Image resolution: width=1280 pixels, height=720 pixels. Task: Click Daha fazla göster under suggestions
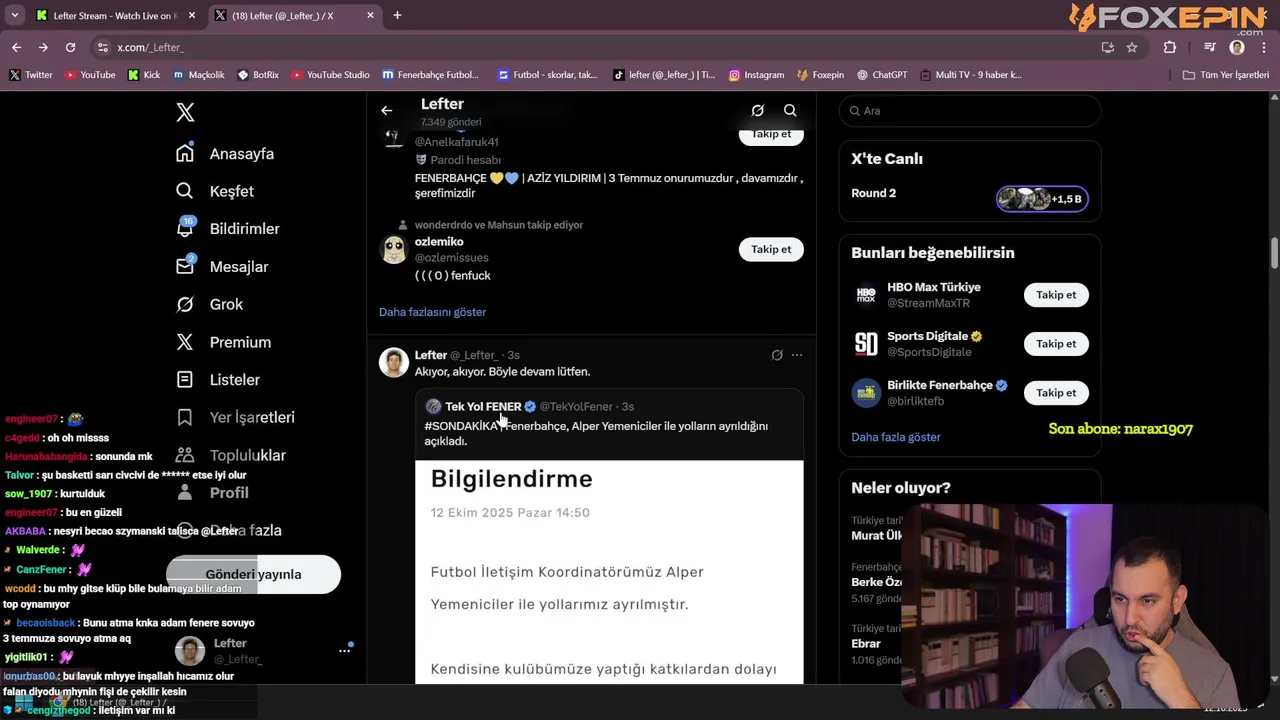tap(896, 437)
